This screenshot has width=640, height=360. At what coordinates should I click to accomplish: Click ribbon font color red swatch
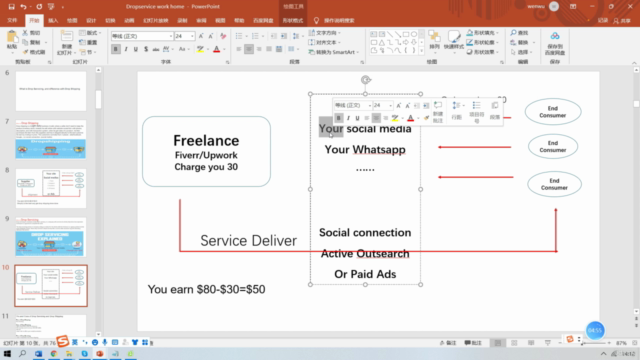tap(217, 49)
